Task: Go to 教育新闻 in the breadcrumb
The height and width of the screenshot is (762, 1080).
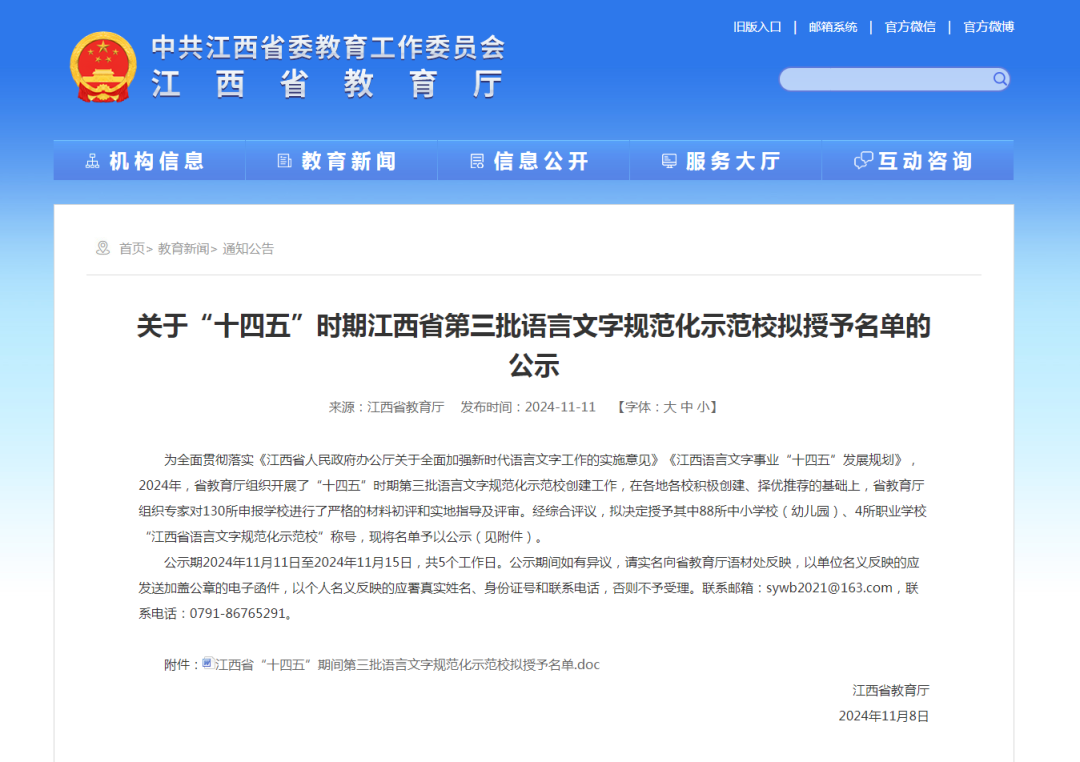Action: [183, 249]
